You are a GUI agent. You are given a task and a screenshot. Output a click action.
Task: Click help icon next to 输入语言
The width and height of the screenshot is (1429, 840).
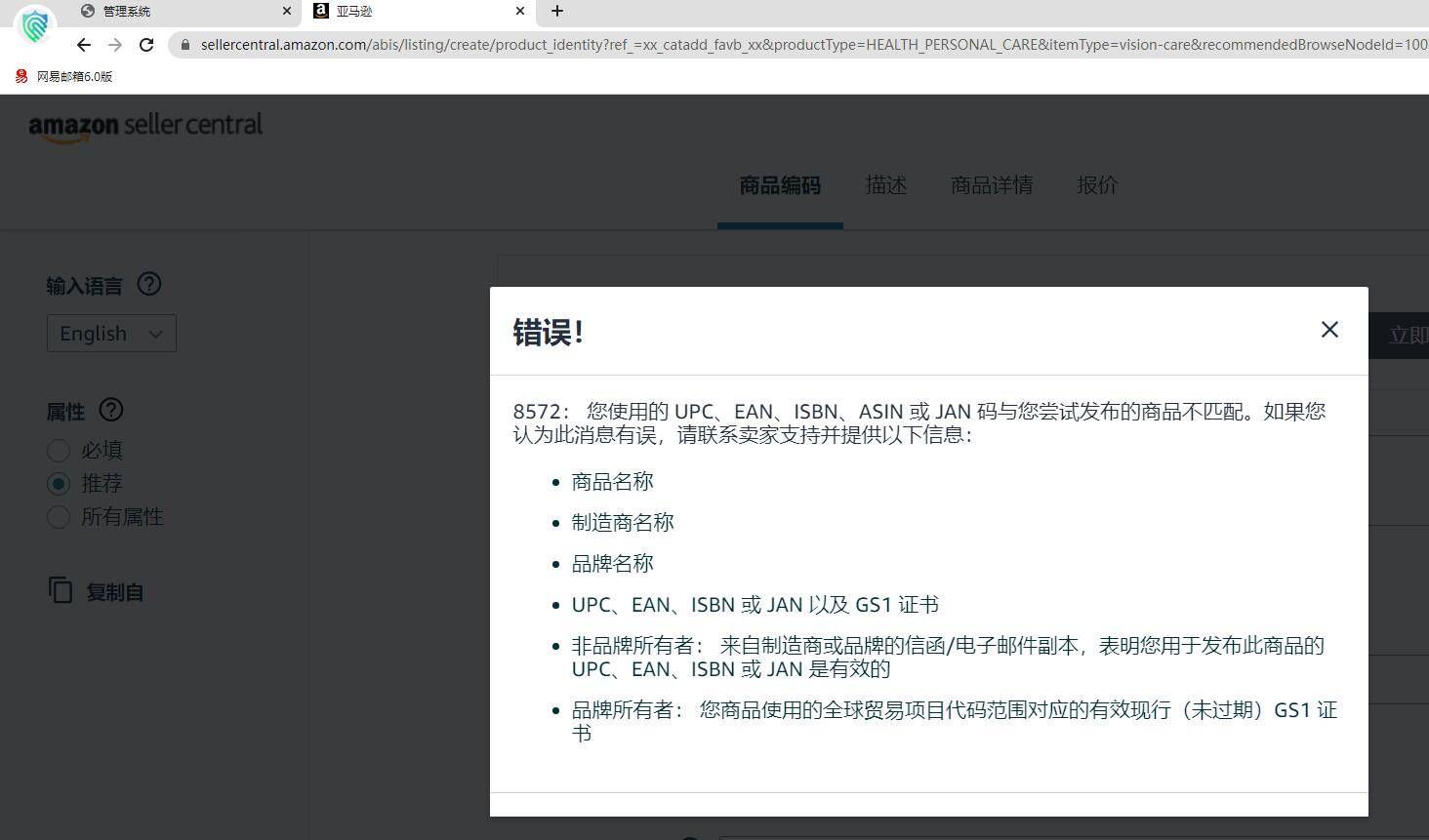click(x=149, y=284)
